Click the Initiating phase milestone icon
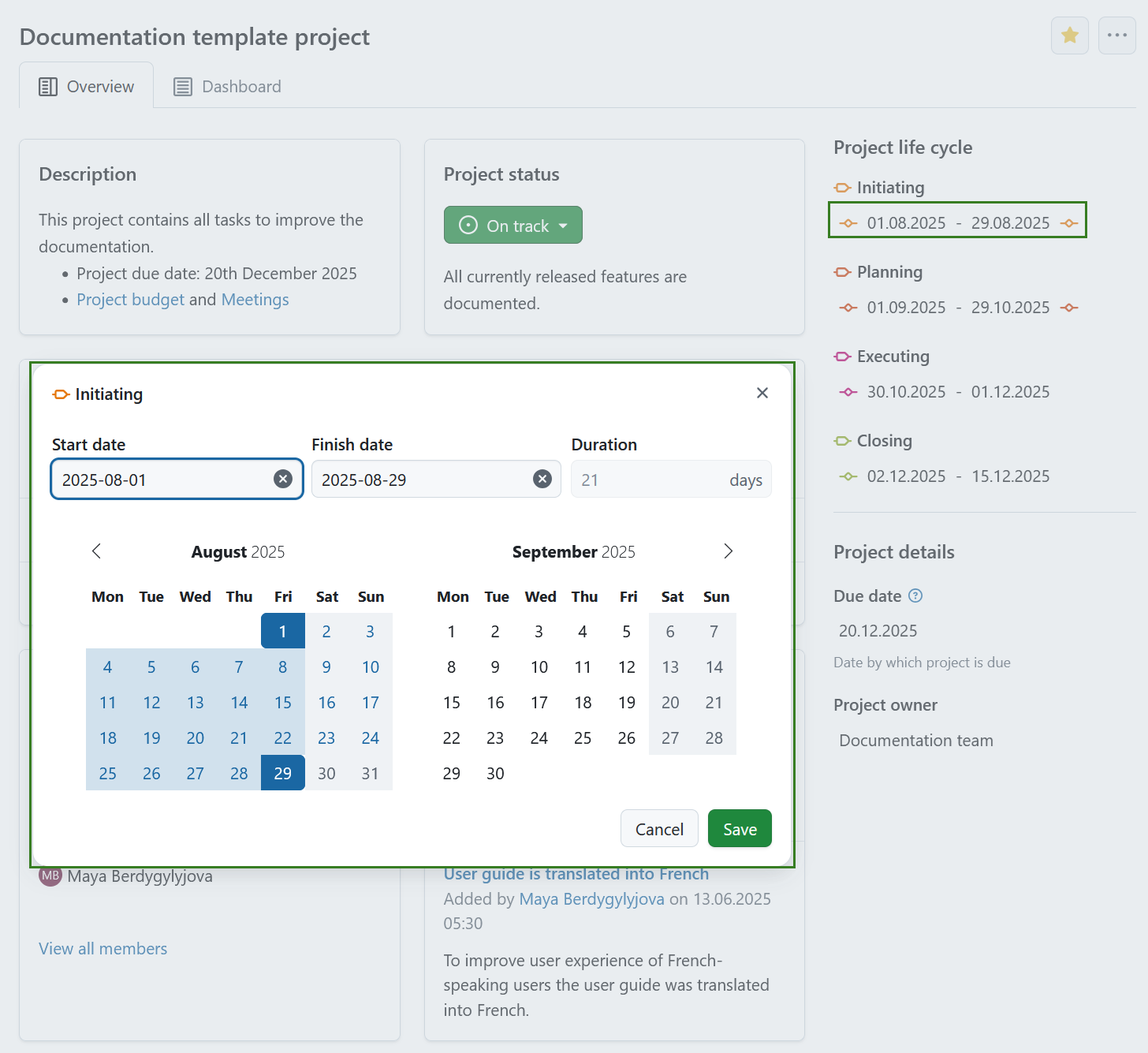This screenshot has height=1053, width=1148. click(843, 188)
